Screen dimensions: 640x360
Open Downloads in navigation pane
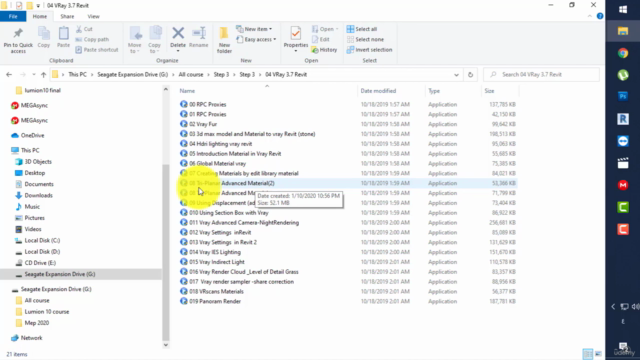pyautogui.click(x=38, y=195)
